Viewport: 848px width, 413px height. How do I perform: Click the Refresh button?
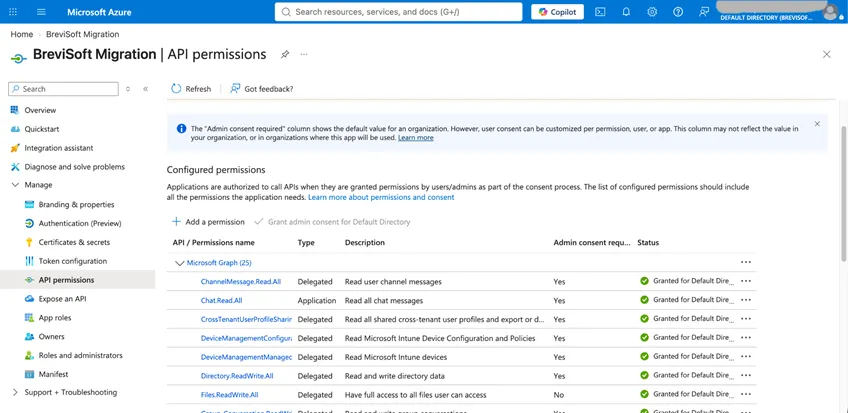(x=191, y=89)
